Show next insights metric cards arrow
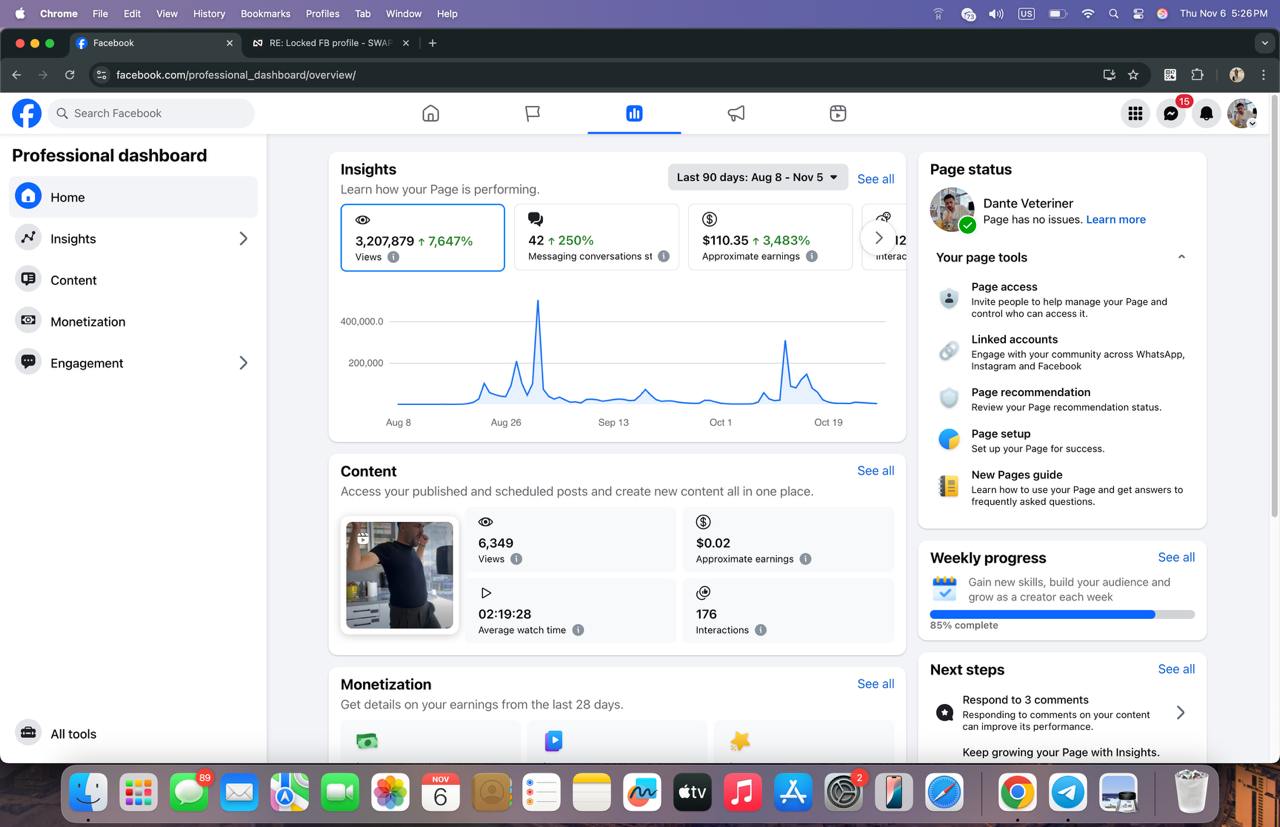The image size is (1280, 827). coord(878,238)
